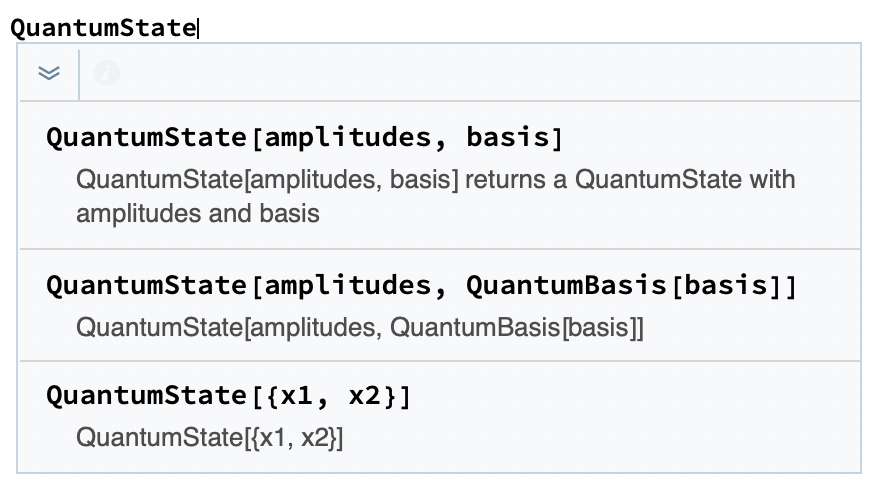Click the 'returns a QuantumState with' description
892x496 pixels.
630,179
